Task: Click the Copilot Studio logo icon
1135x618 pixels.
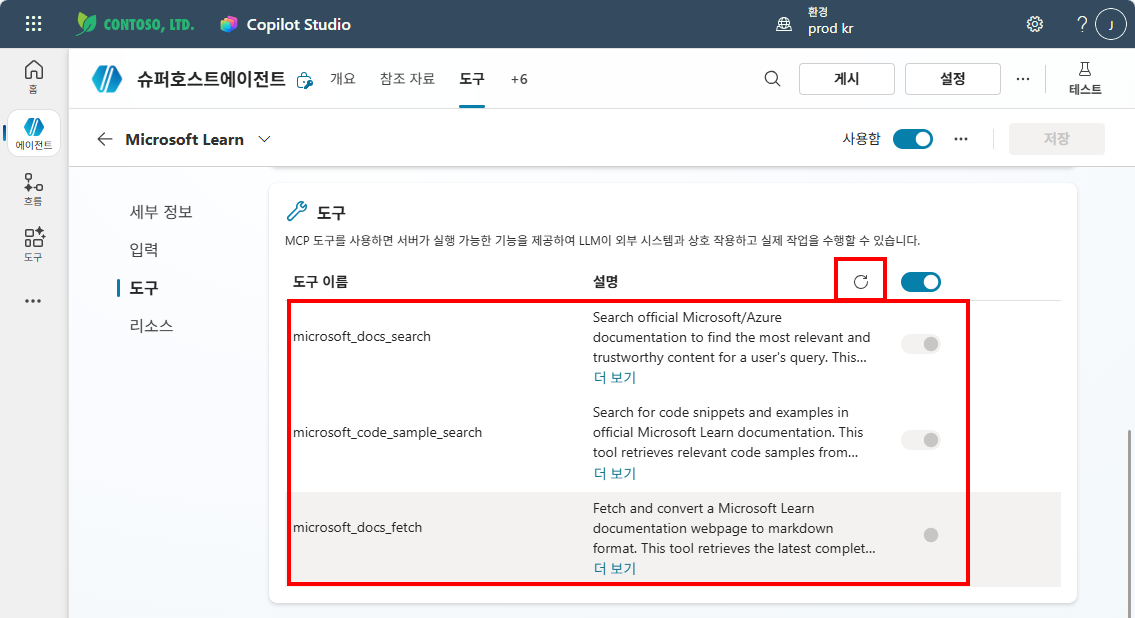Action: click(x=229, y=25)
